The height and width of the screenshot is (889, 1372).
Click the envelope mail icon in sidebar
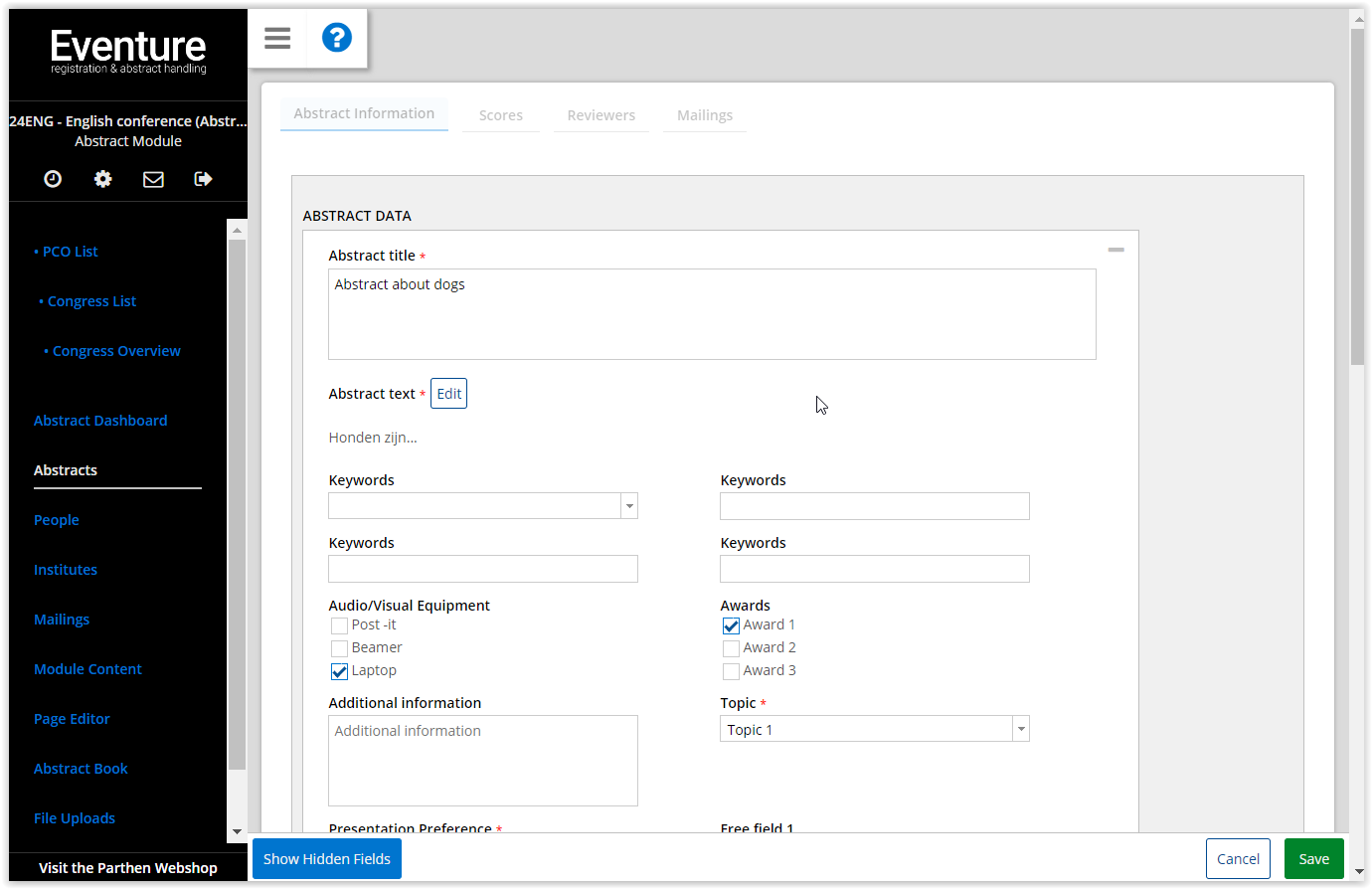153,179
